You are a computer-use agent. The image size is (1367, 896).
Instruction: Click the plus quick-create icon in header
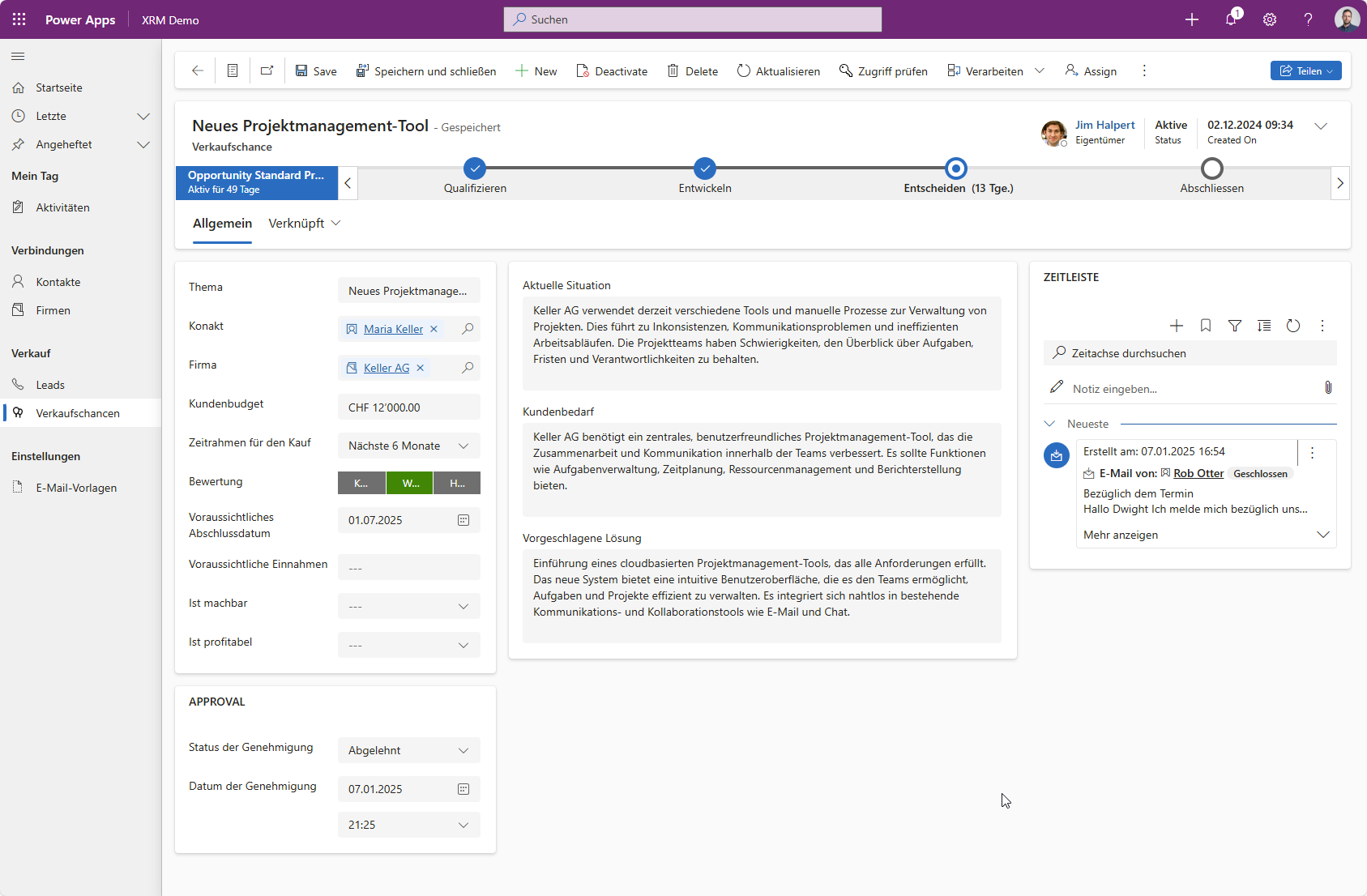point(1191,19)
